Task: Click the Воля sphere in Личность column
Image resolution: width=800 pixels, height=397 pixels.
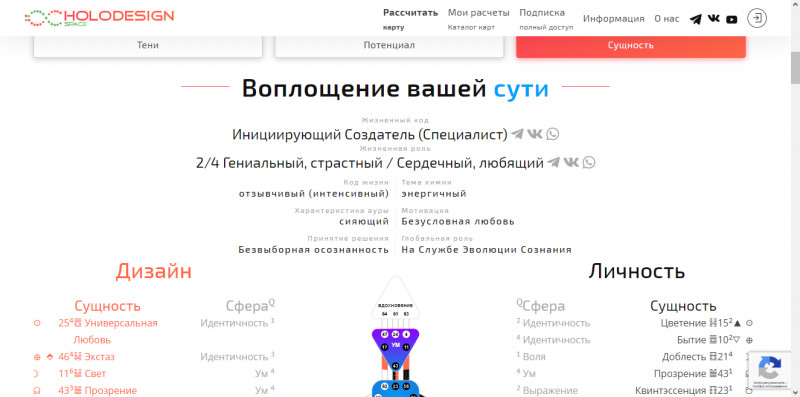Action: (531, 357)
